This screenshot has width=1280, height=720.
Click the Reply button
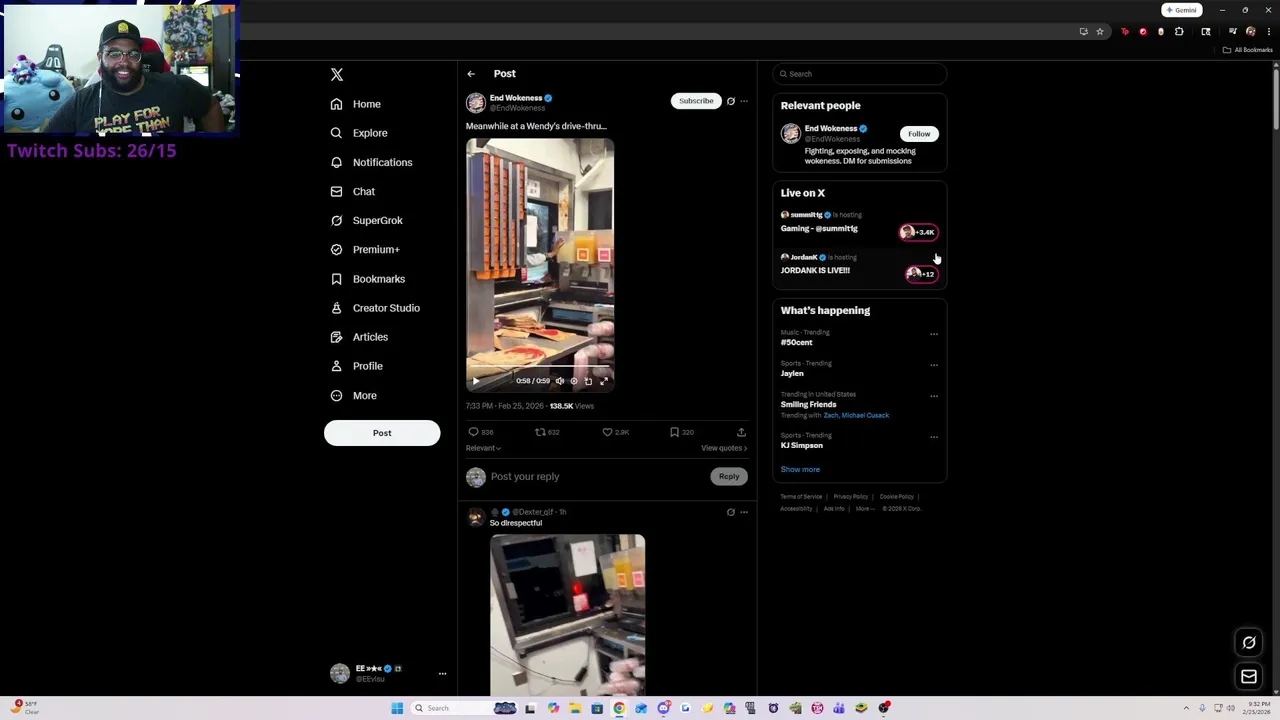(x=729, y=477)
